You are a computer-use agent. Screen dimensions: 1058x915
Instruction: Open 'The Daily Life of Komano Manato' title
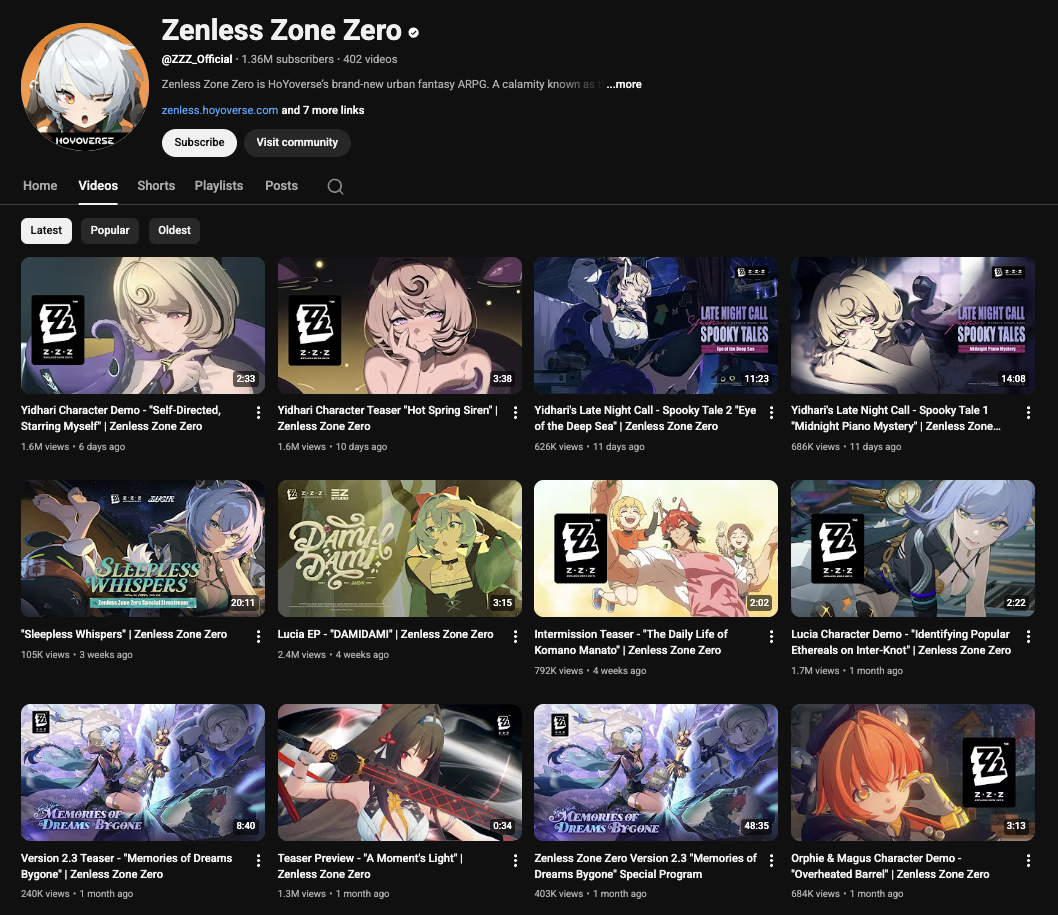tap(631, 642)
